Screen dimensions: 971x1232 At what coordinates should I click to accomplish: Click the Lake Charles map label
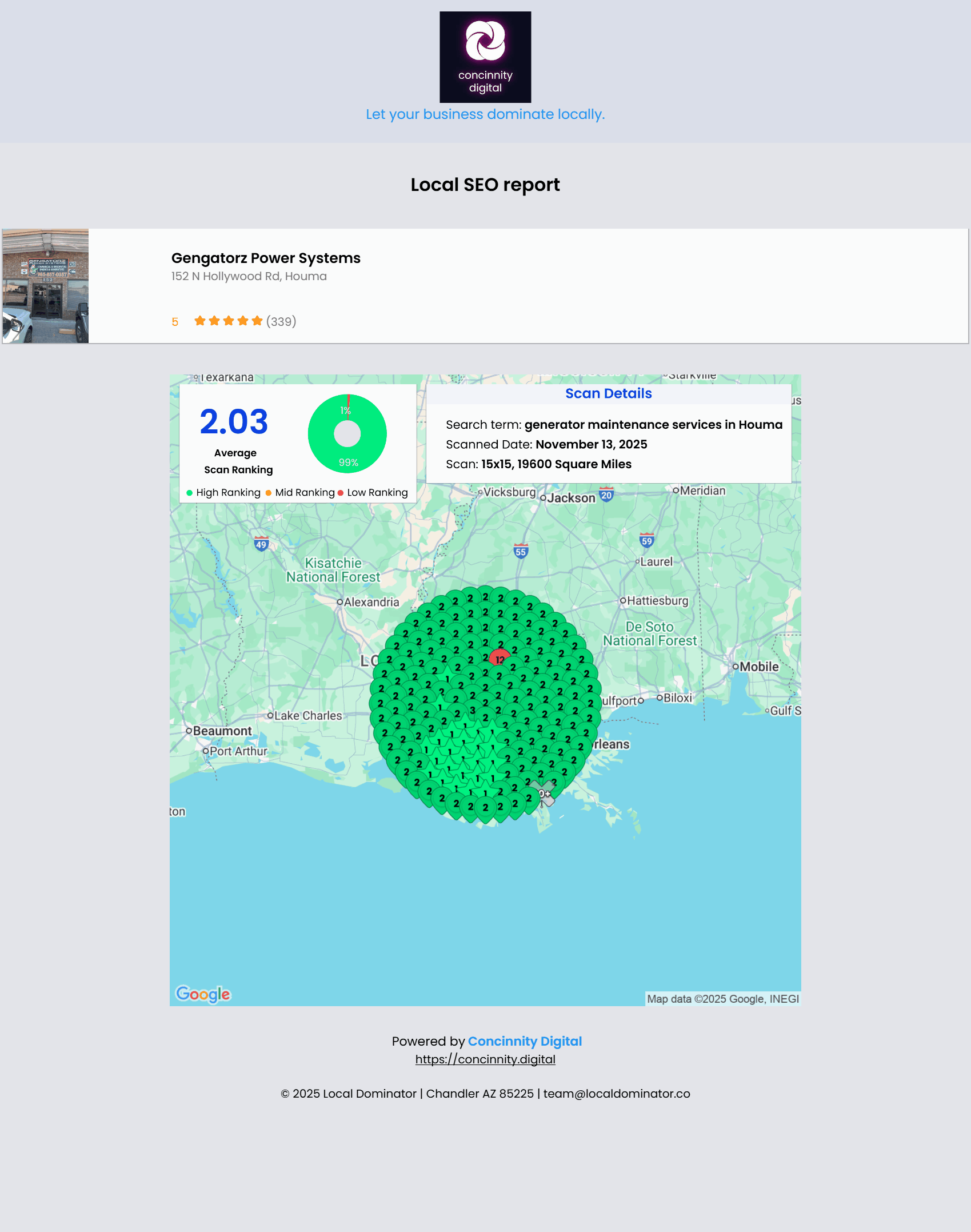point(308,716)
